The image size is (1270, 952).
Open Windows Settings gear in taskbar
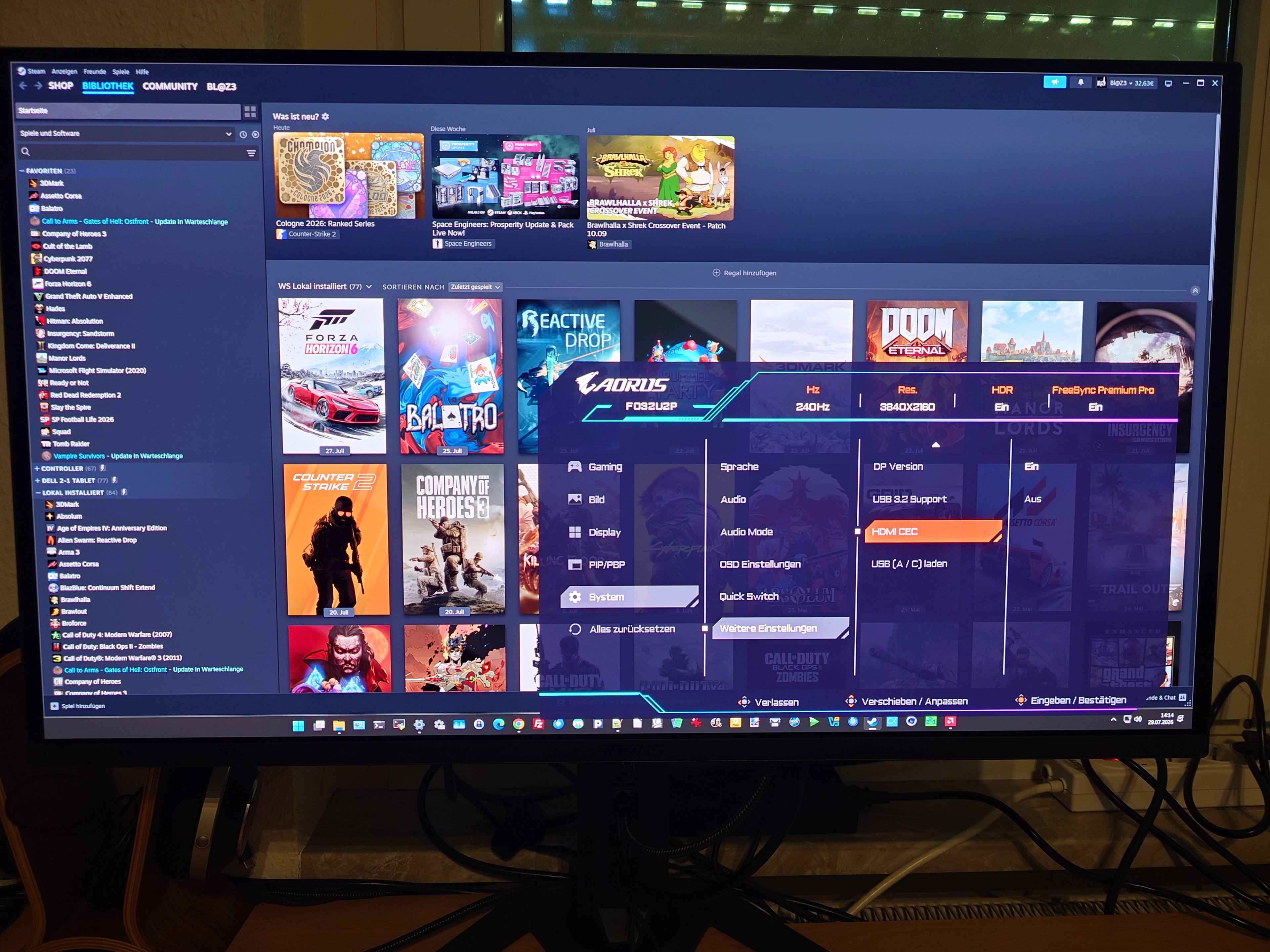[419, 725]
